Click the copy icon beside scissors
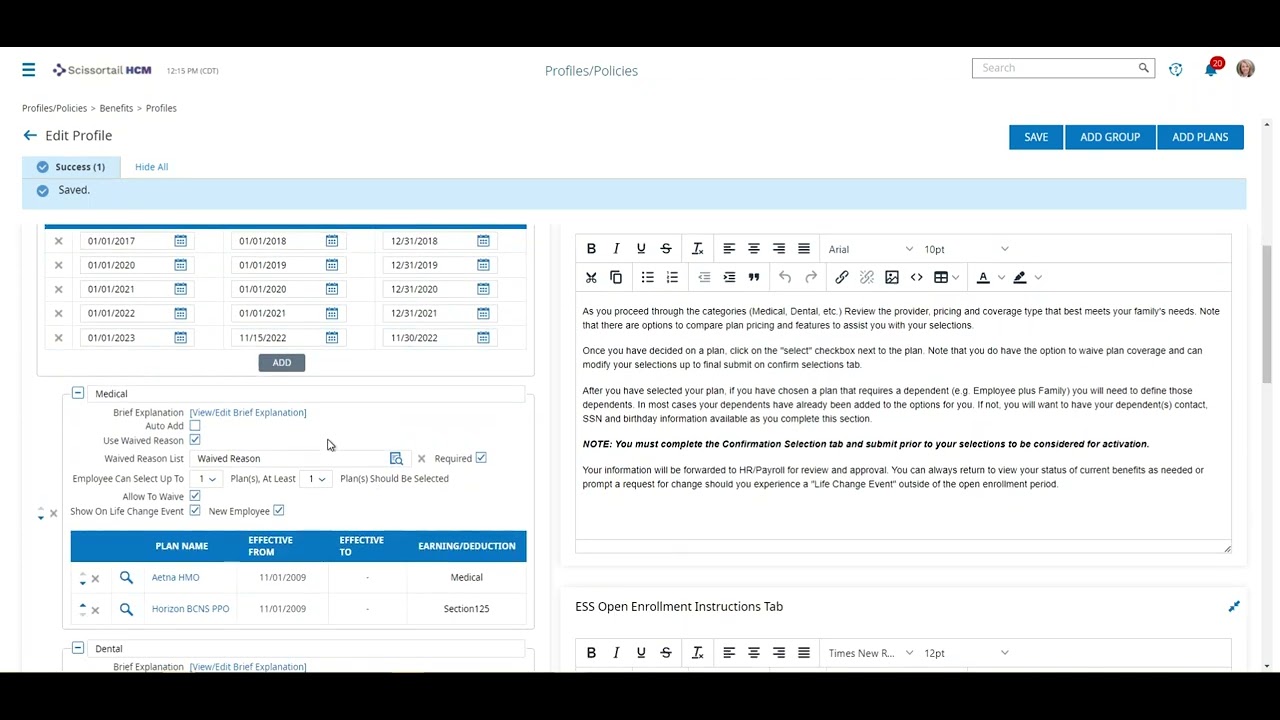 coord(616,277)
